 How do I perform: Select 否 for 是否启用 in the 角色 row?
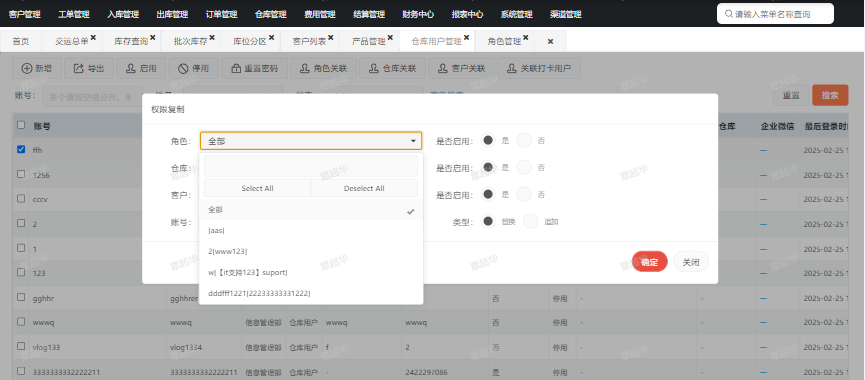(524, 140)
